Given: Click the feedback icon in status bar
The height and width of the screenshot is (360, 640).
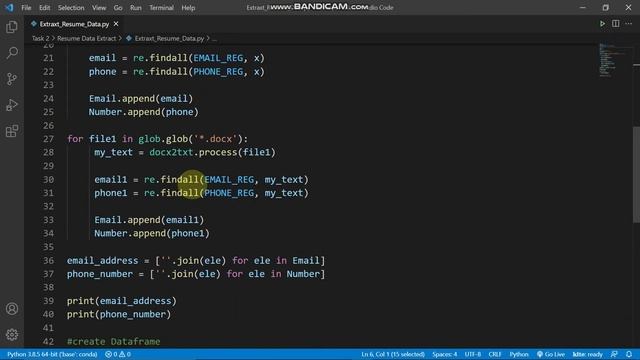Looking at the screenshot, I should click(614, 354).
